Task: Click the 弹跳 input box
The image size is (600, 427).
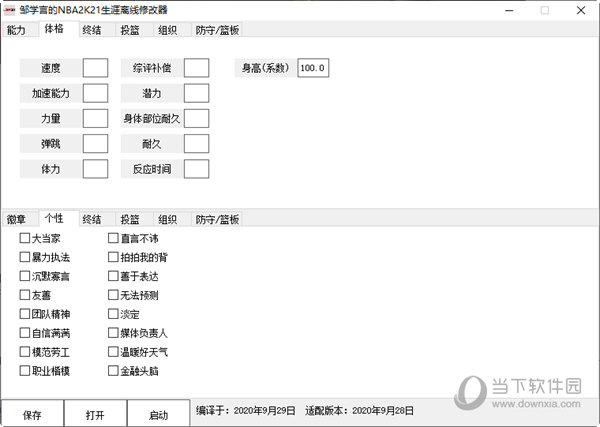Action: tap(95, 143)
